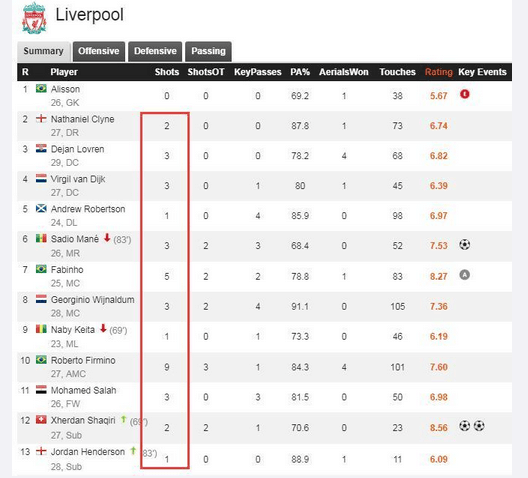This screenshot has width=528, height=478.
Task: Click Jordan Henderson's green substituted-on arrow
Action: tap(133, 450)
